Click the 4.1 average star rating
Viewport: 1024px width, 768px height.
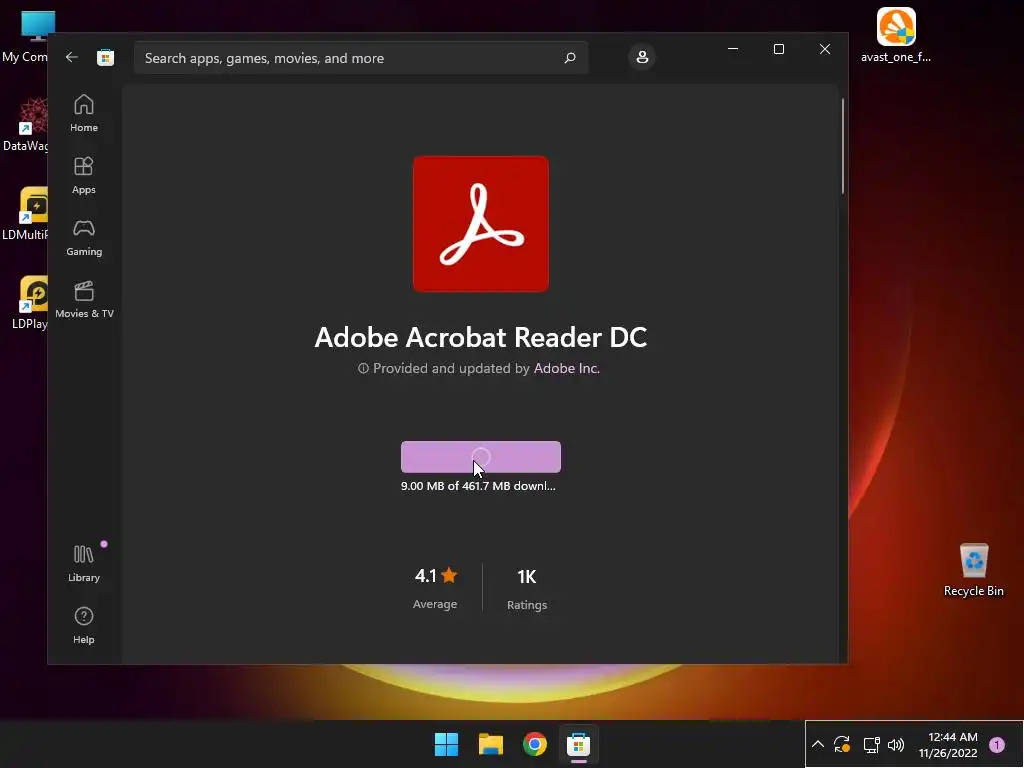435,587
